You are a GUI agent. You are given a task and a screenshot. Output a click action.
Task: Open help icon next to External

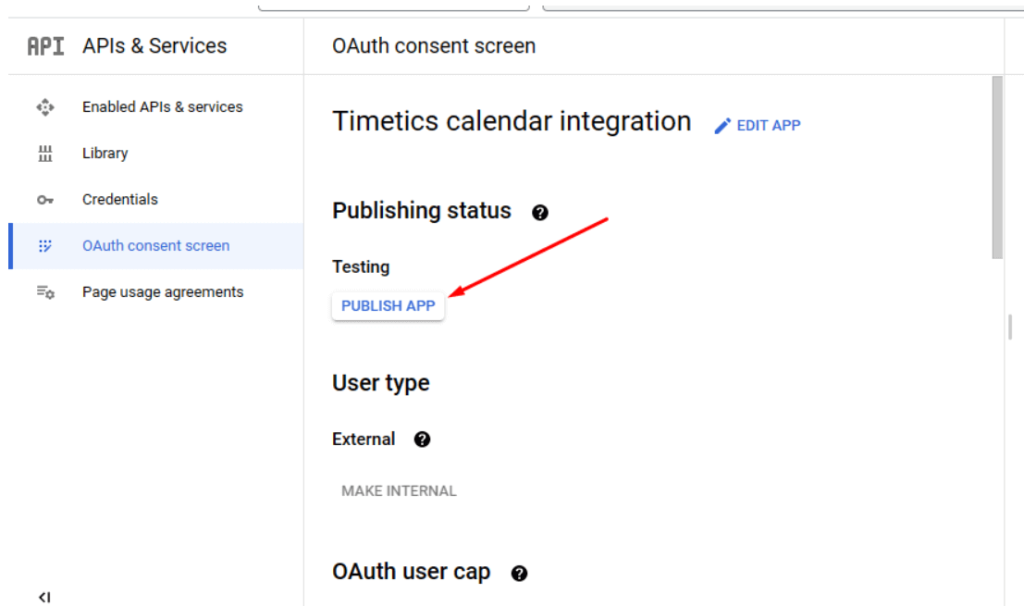[422, 439]
